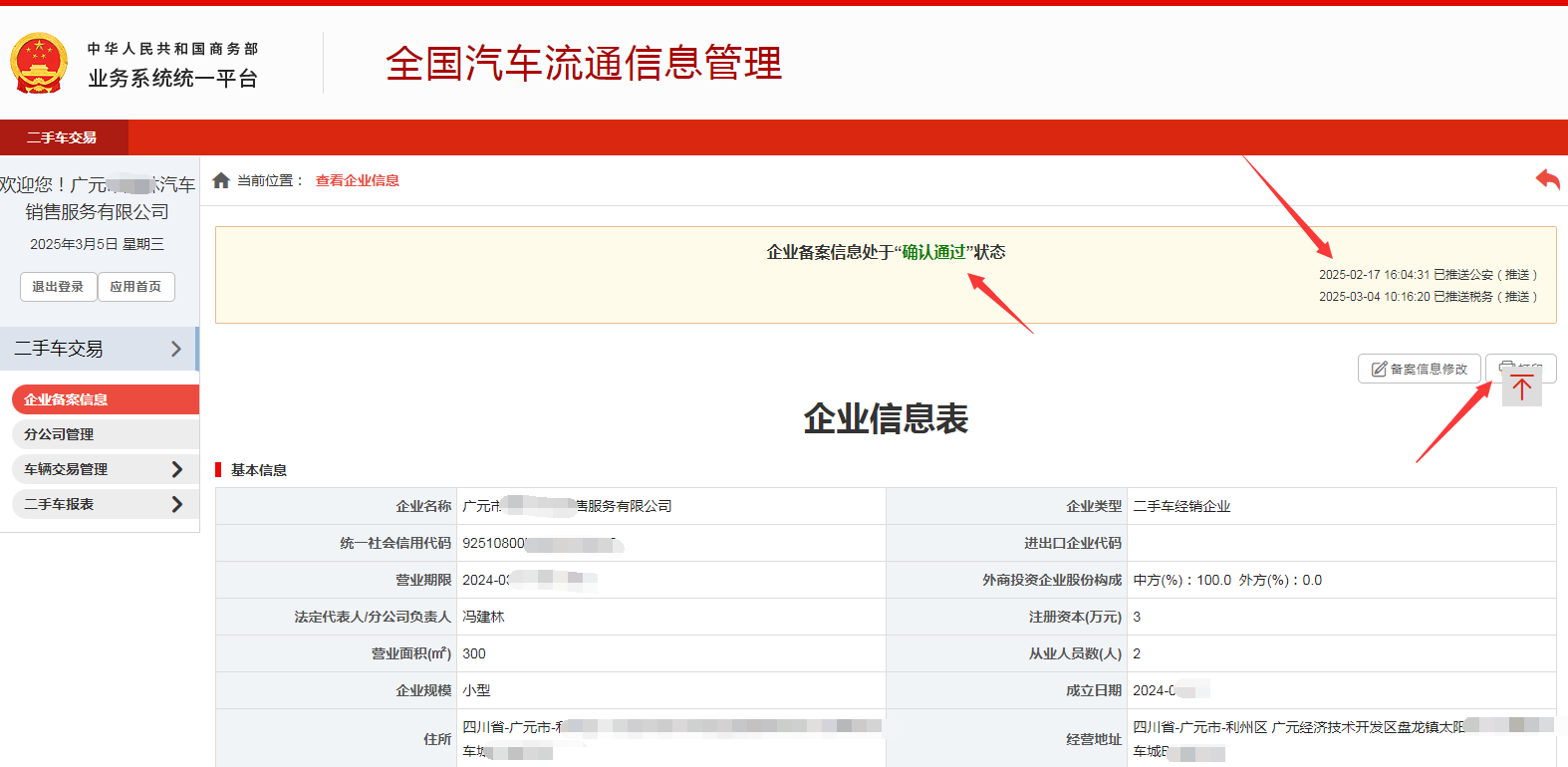Click the pencil icon on 备案信息修改
Screen dimensions: 1568x767
coord(1379,370)
